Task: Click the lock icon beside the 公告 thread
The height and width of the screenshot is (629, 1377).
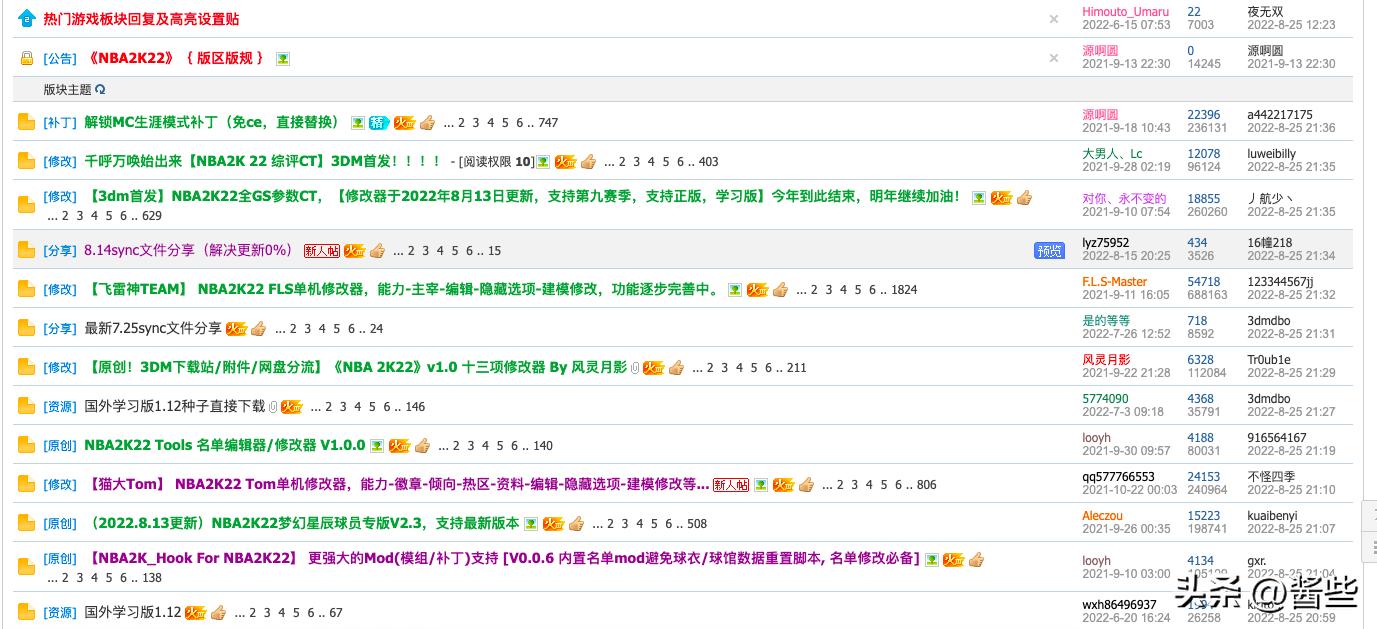Action: (x=27, y=58)
